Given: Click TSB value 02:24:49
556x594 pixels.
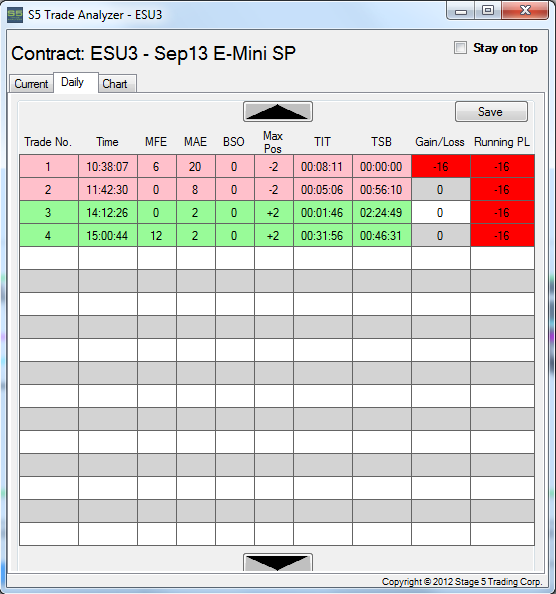Looking at the screenshot, I should click(382, 213).
